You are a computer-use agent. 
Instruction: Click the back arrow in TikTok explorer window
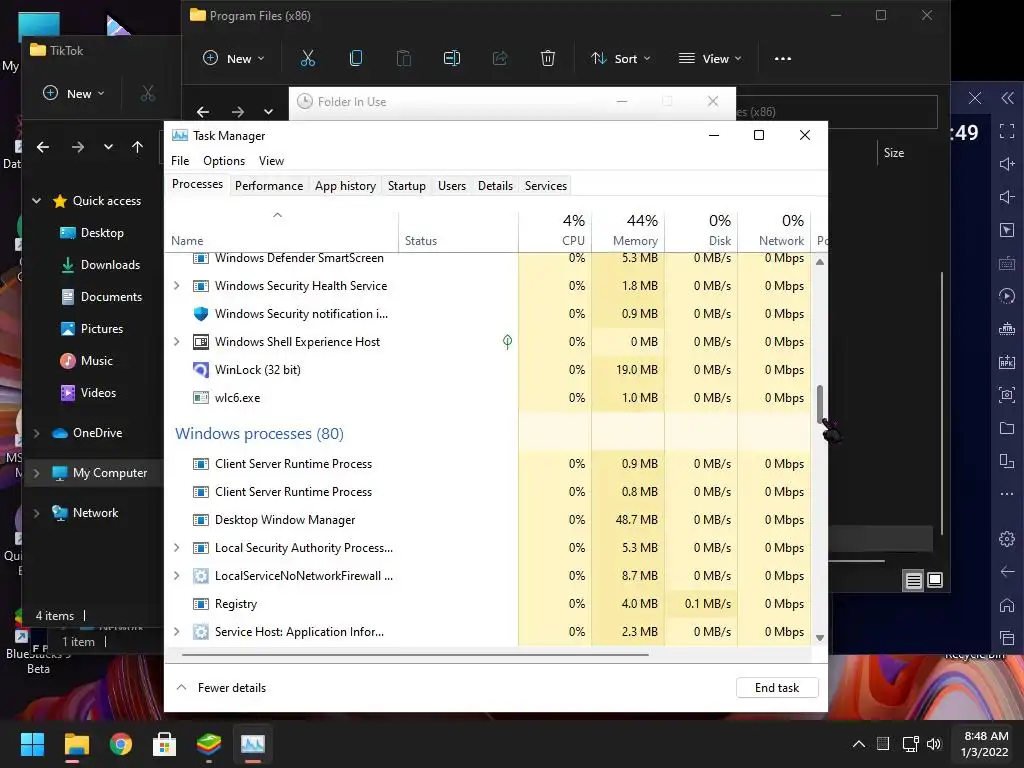click(x=43, y=147)
